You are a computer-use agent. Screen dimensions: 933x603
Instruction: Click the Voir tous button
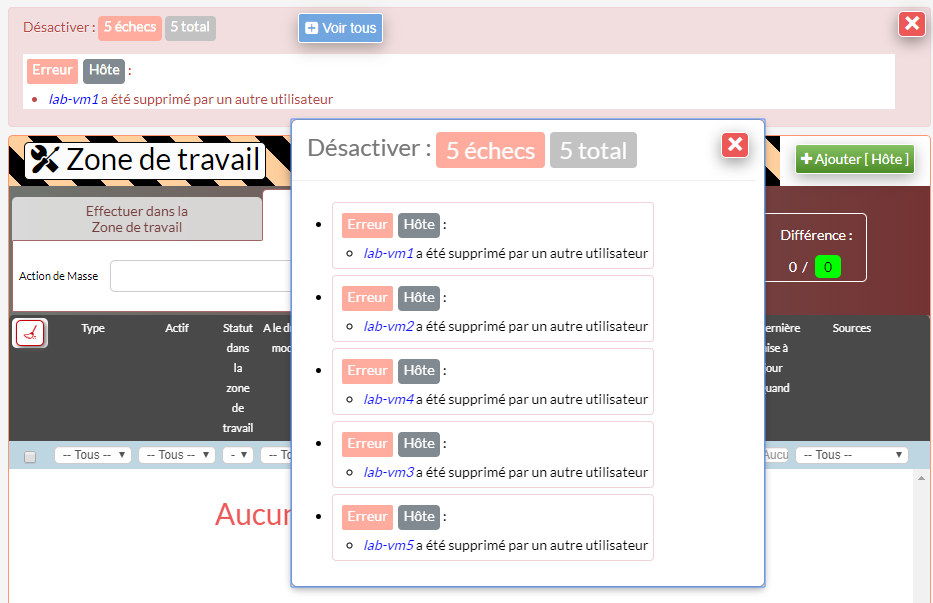pos(340,28)
